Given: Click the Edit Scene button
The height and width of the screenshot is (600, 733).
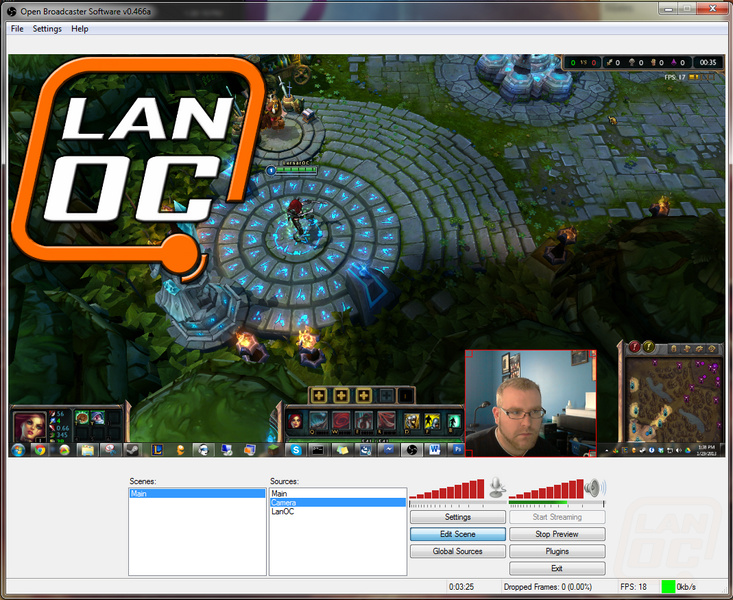Looking at the screenshot, I should (x=458, y=534).
